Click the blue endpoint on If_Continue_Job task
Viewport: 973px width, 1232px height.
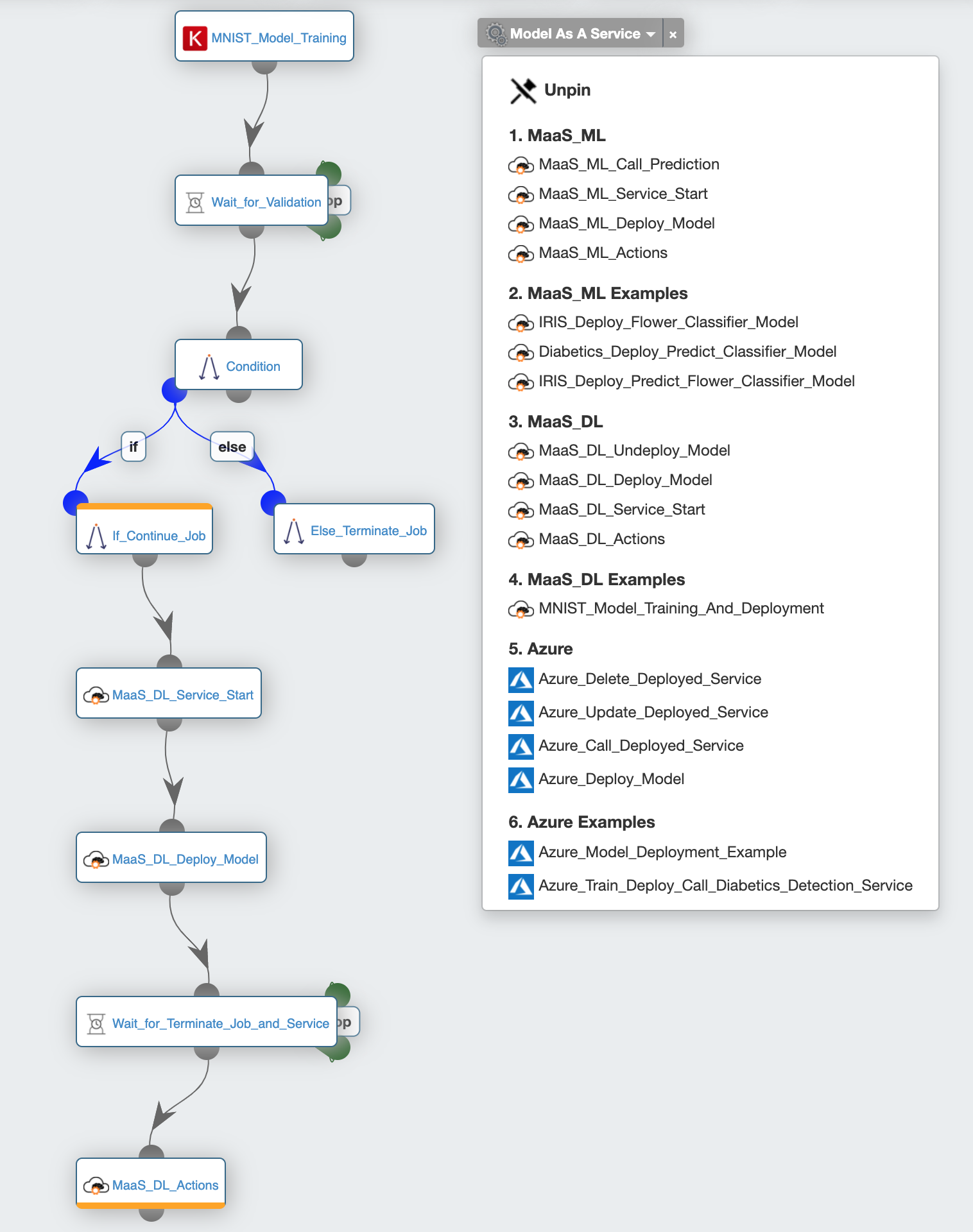74,502
